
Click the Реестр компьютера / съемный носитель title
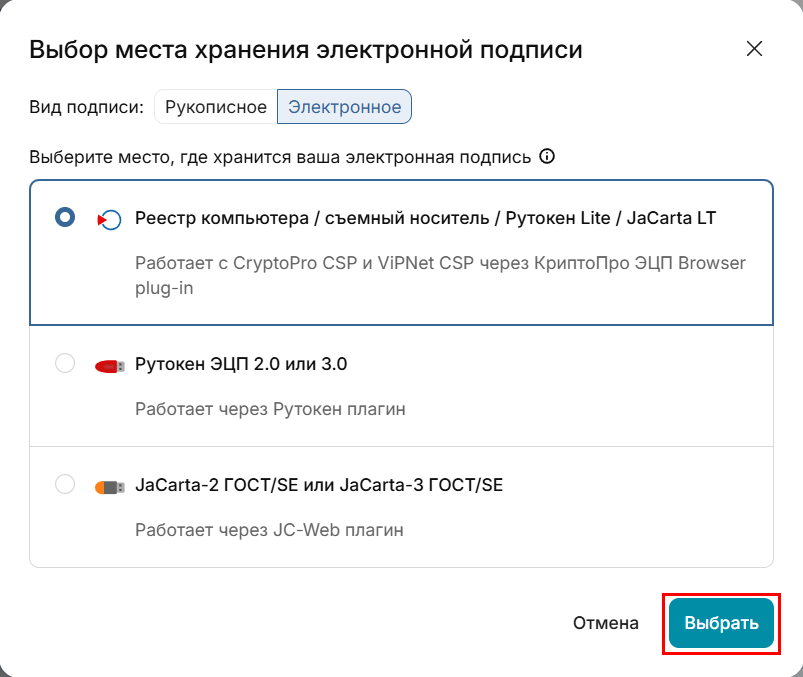coord(426,218)
